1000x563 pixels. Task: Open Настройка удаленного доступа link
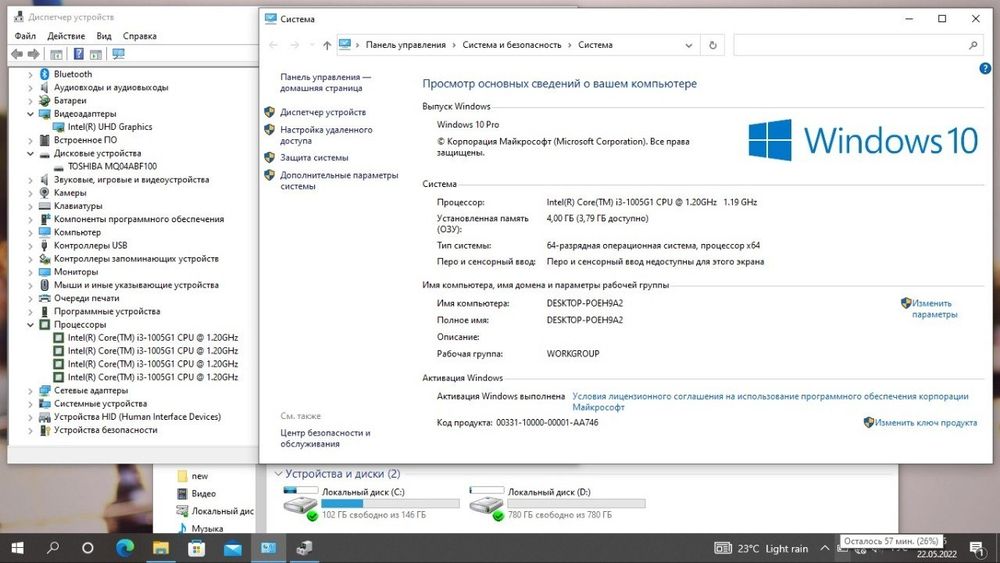click(x=326, y=135)
